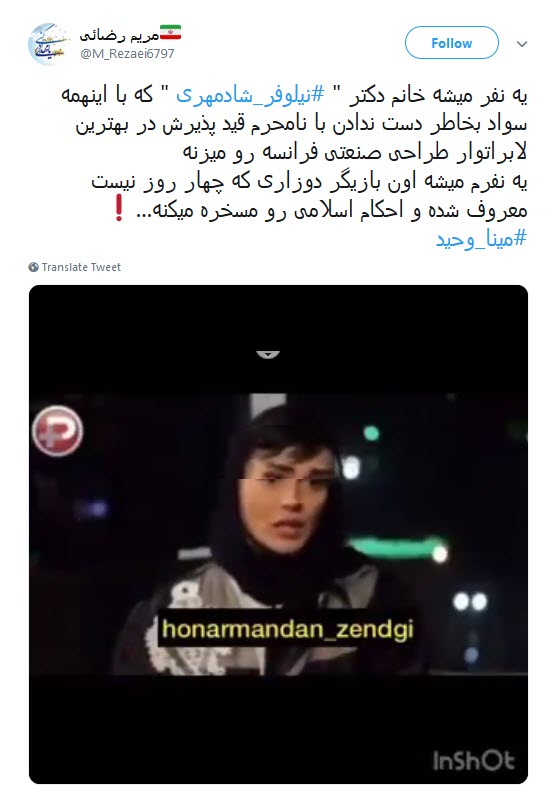Click the green light in the video background
The image size is (560, 797).
(371, 433)
